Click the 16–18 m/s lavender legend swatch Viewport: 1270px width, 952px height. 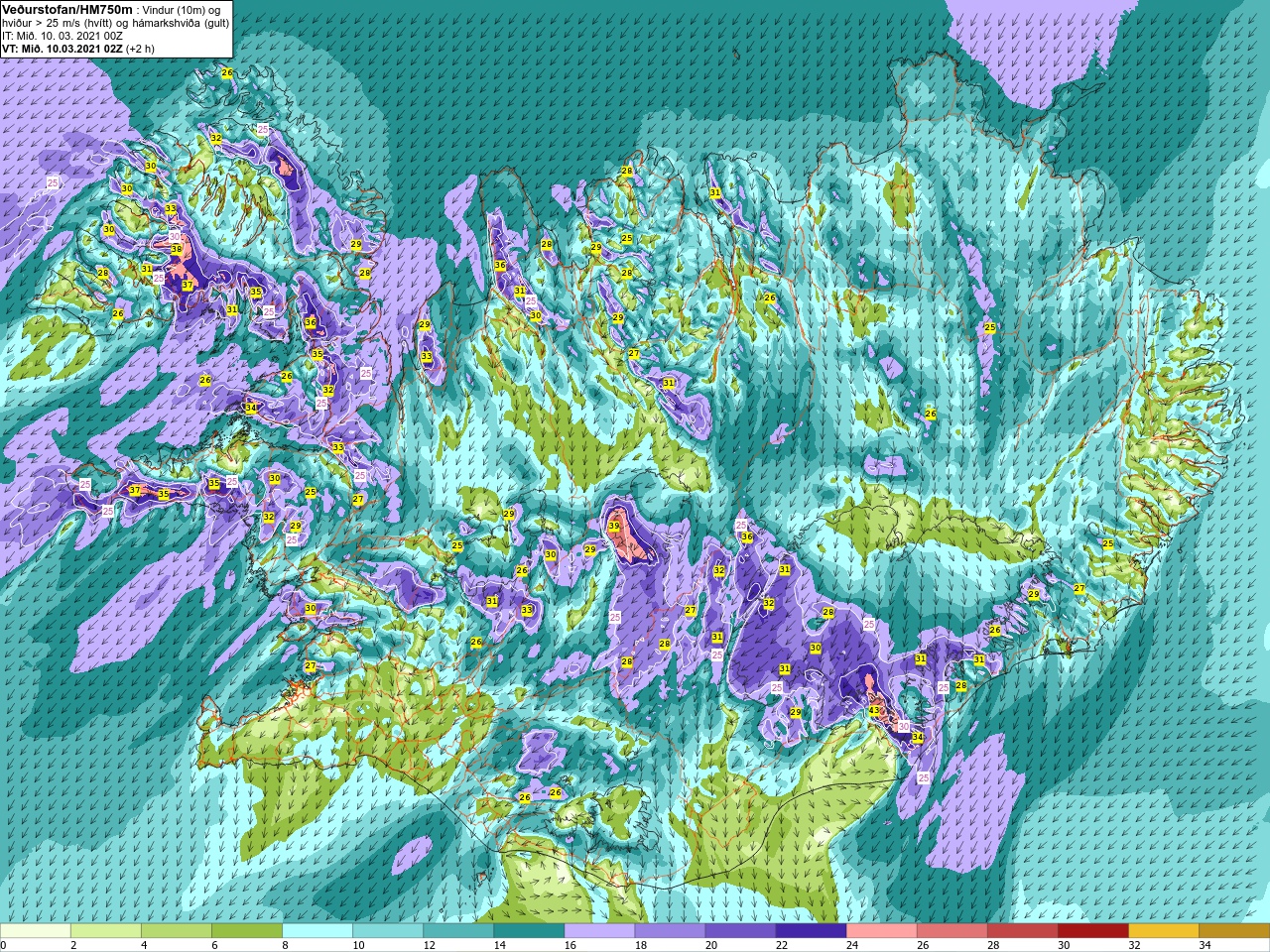599,931
